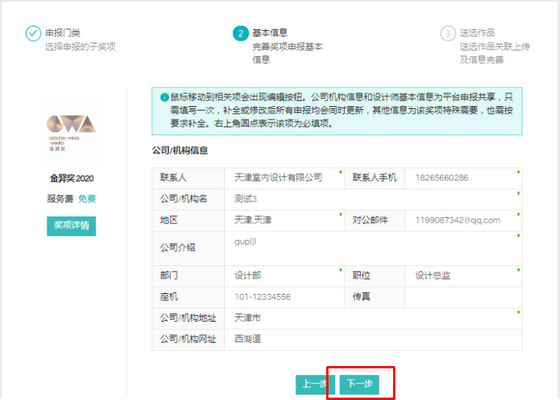
Task: Click the 奖项详情 button
Action: tap(71, 226)
